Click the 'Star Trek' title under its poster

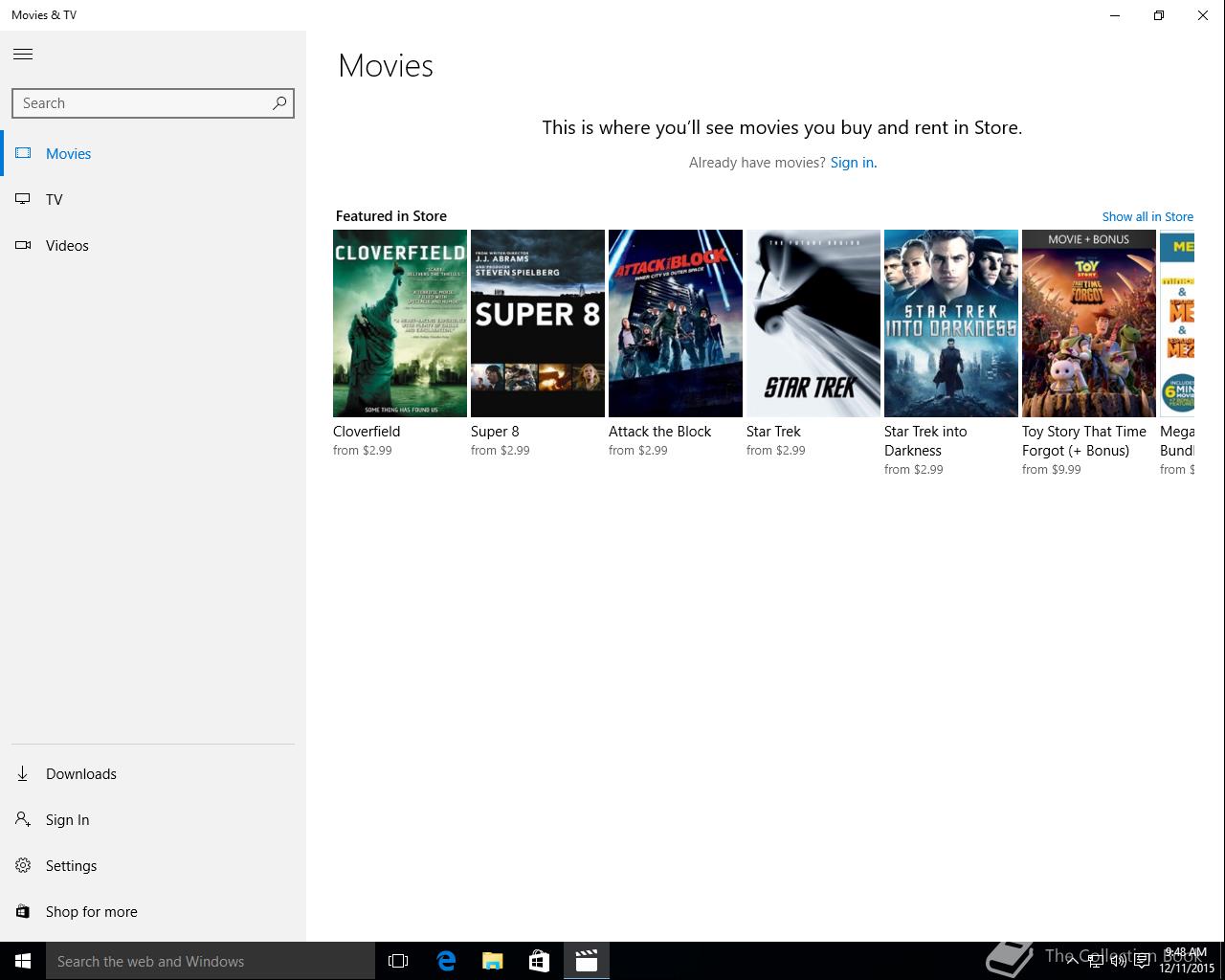(773, 432)
